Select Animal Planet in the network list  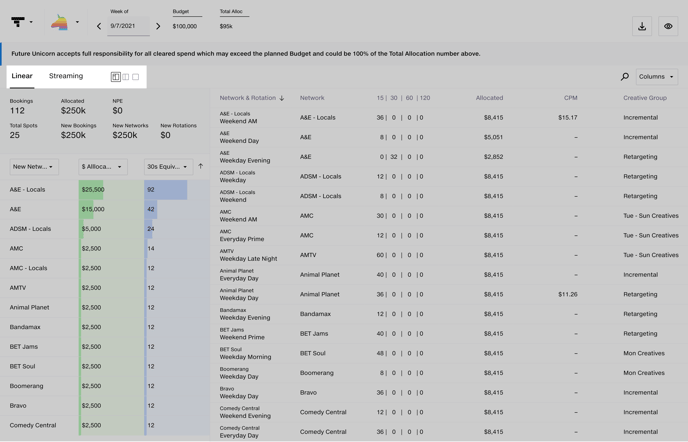pos(29,307)
